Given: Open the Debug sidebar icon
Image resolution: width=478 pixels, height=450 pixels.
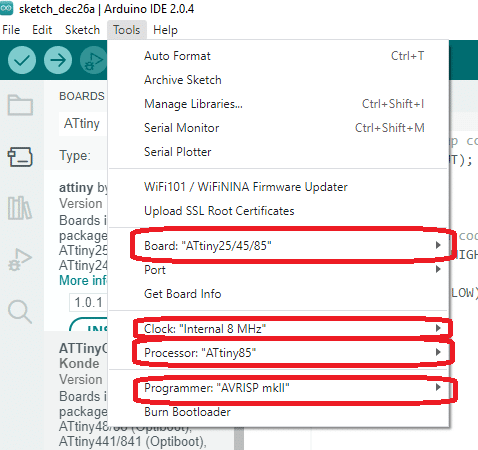Looking at the screenshot, I should coord(20,259).
